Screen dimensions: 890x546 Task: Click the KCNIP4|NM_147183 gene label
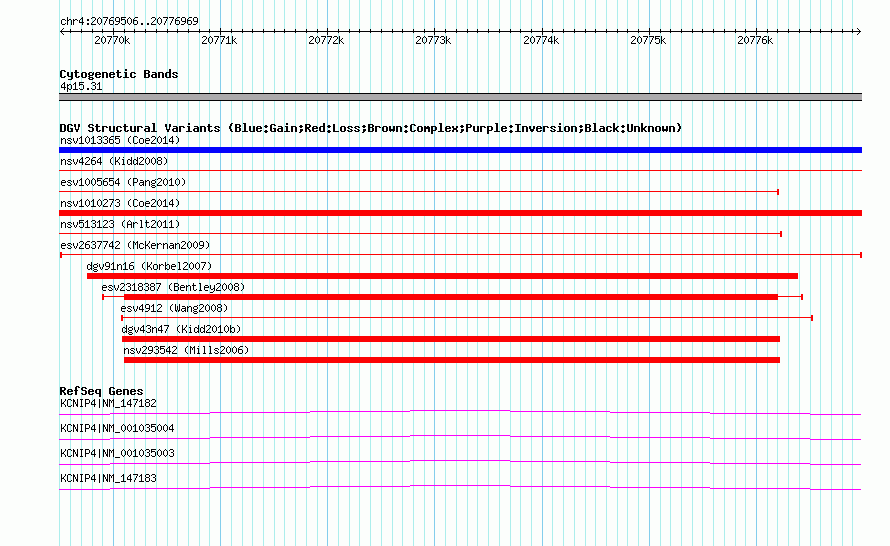pyautogui.click(x=108, y=478)
